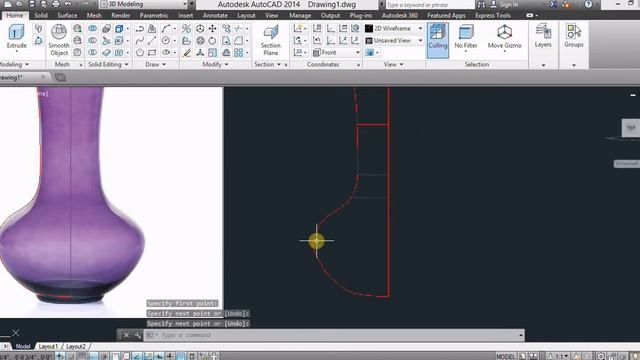Open the Layers panel button
Viewport: 640px width, 360px height.
coord(543,36)
